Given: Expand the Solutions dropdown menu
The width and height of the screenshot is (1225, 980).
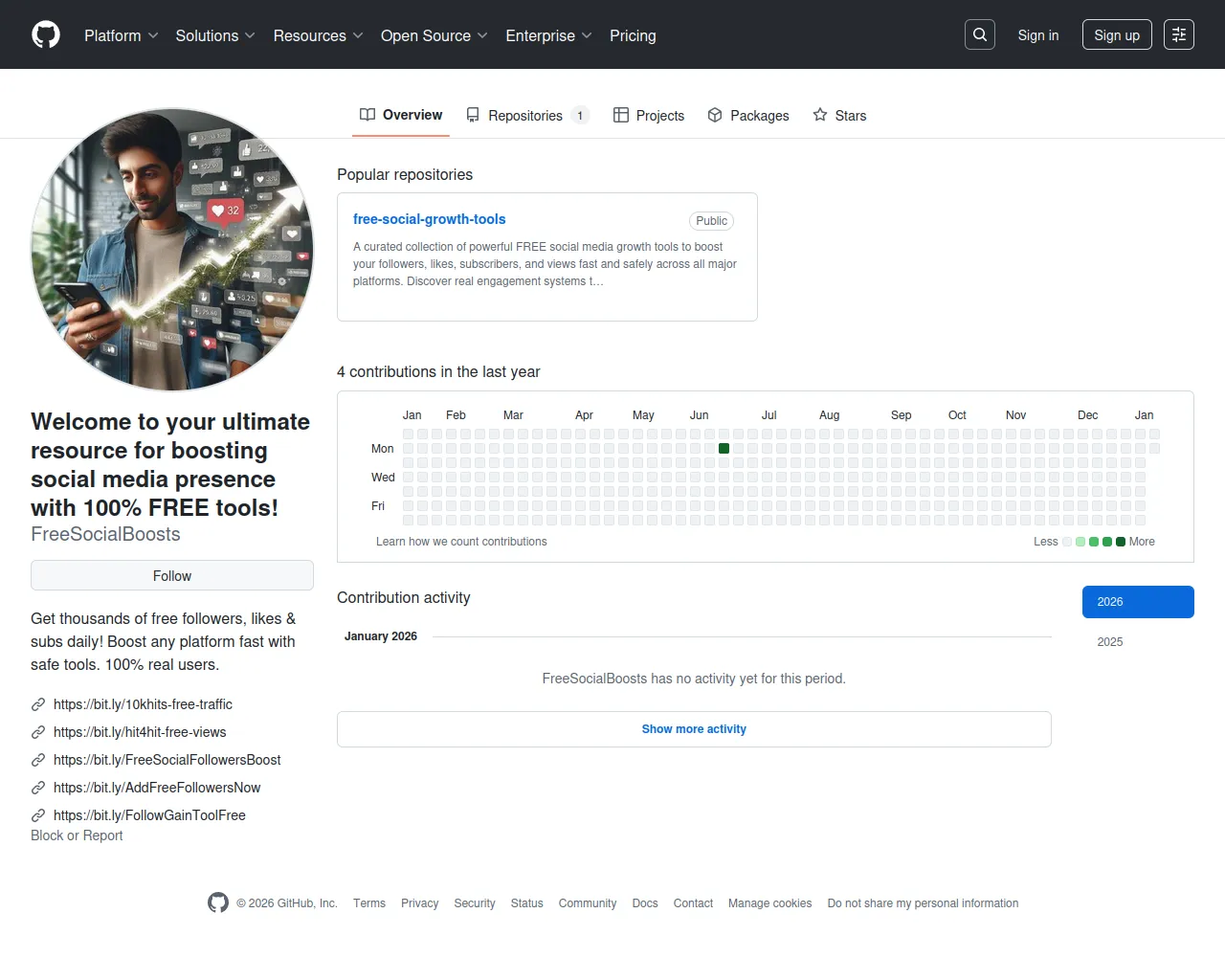Looking at the screenshot, I should pyautogui.click(x=215, y=35).
